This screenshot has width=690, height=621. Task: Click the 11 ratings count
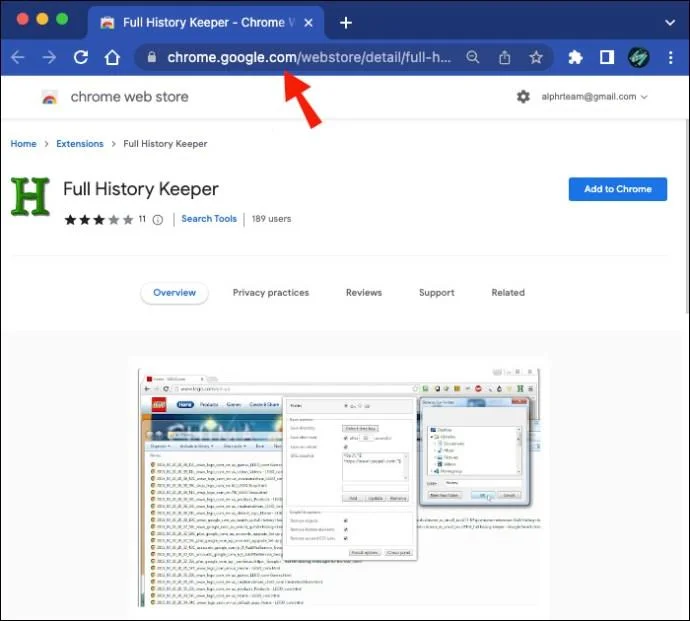click(142, 219)
